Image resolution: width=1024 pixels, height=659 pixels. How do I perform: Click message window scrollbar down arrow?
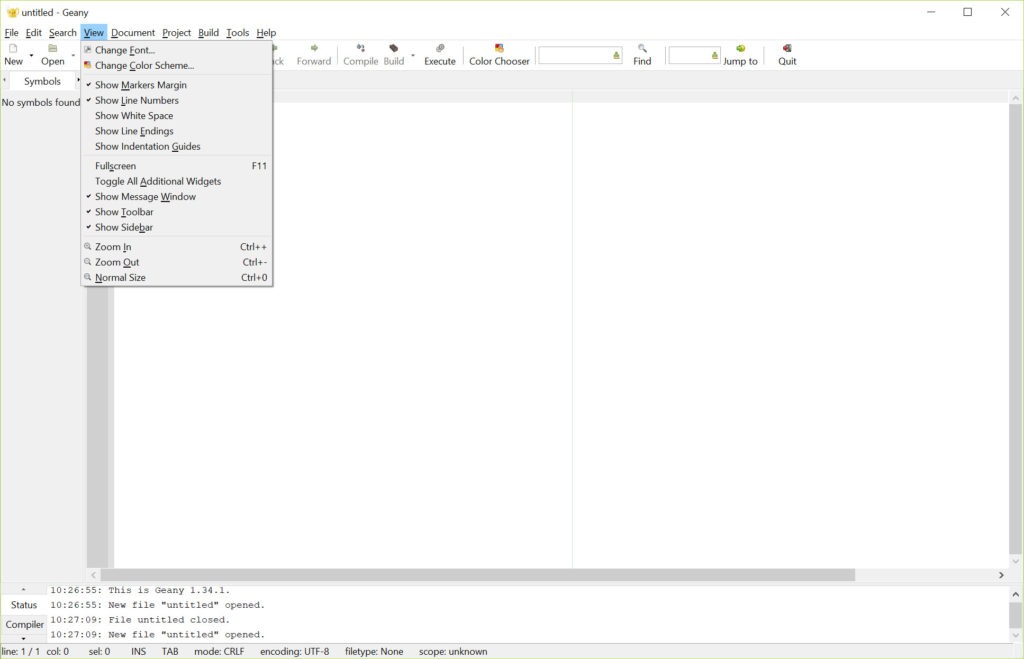1015,635
